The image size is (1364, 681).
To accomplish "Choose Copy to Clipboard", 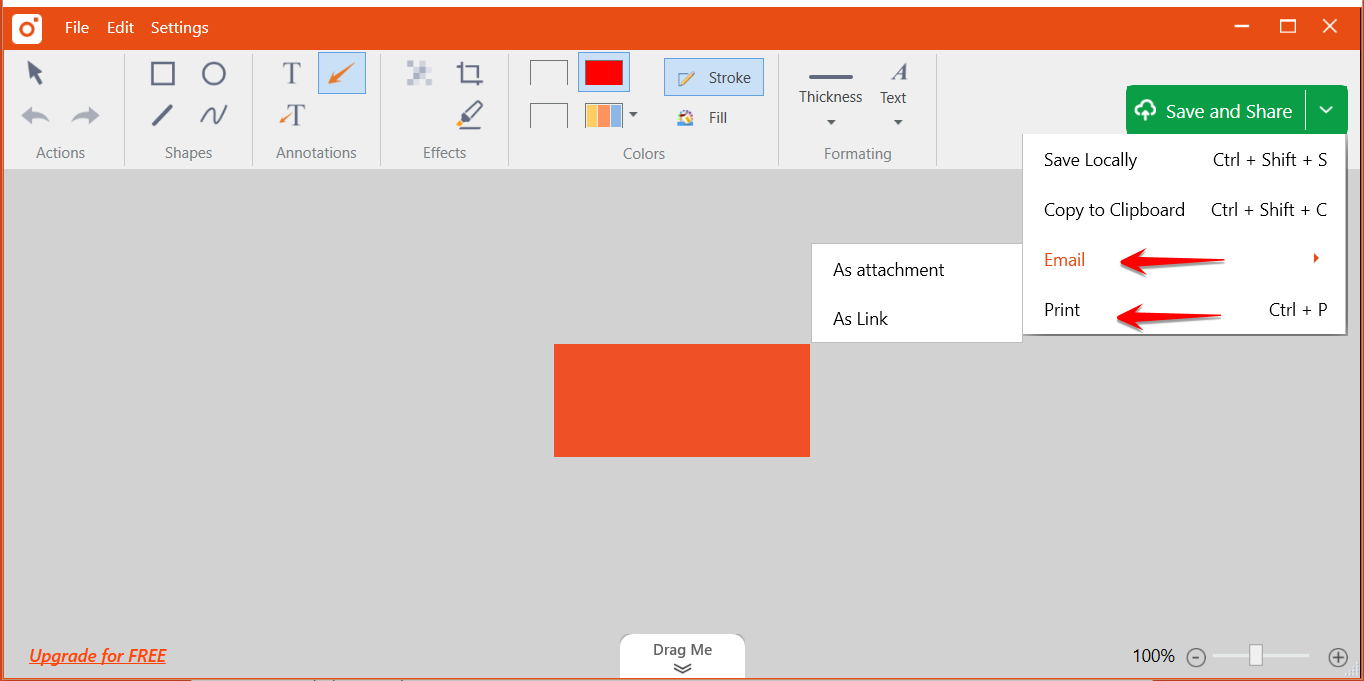I will point(1185,210).
